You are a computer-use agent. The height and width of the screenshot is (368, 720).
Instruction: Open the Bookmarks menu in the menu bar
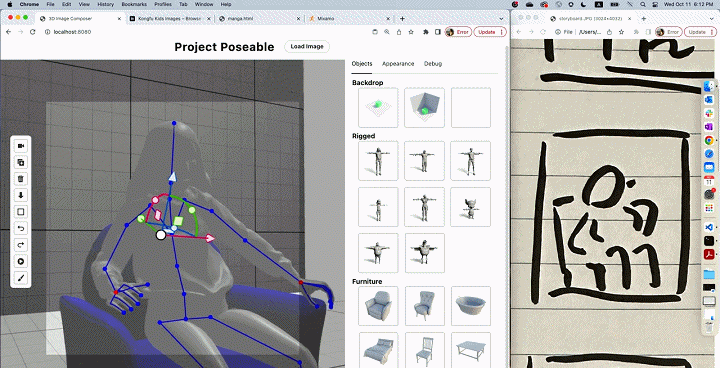[x=134, y=4]
